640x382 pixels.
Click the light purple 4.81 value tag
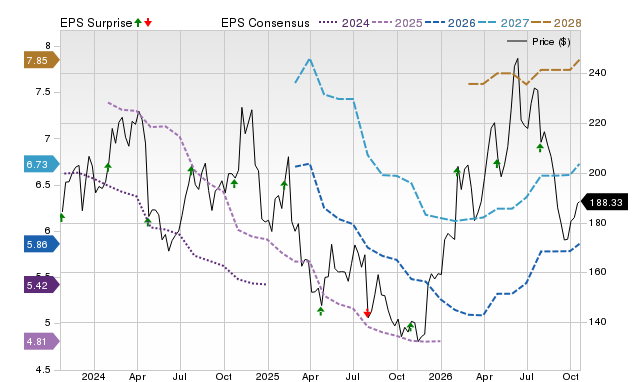coord(42,341)
